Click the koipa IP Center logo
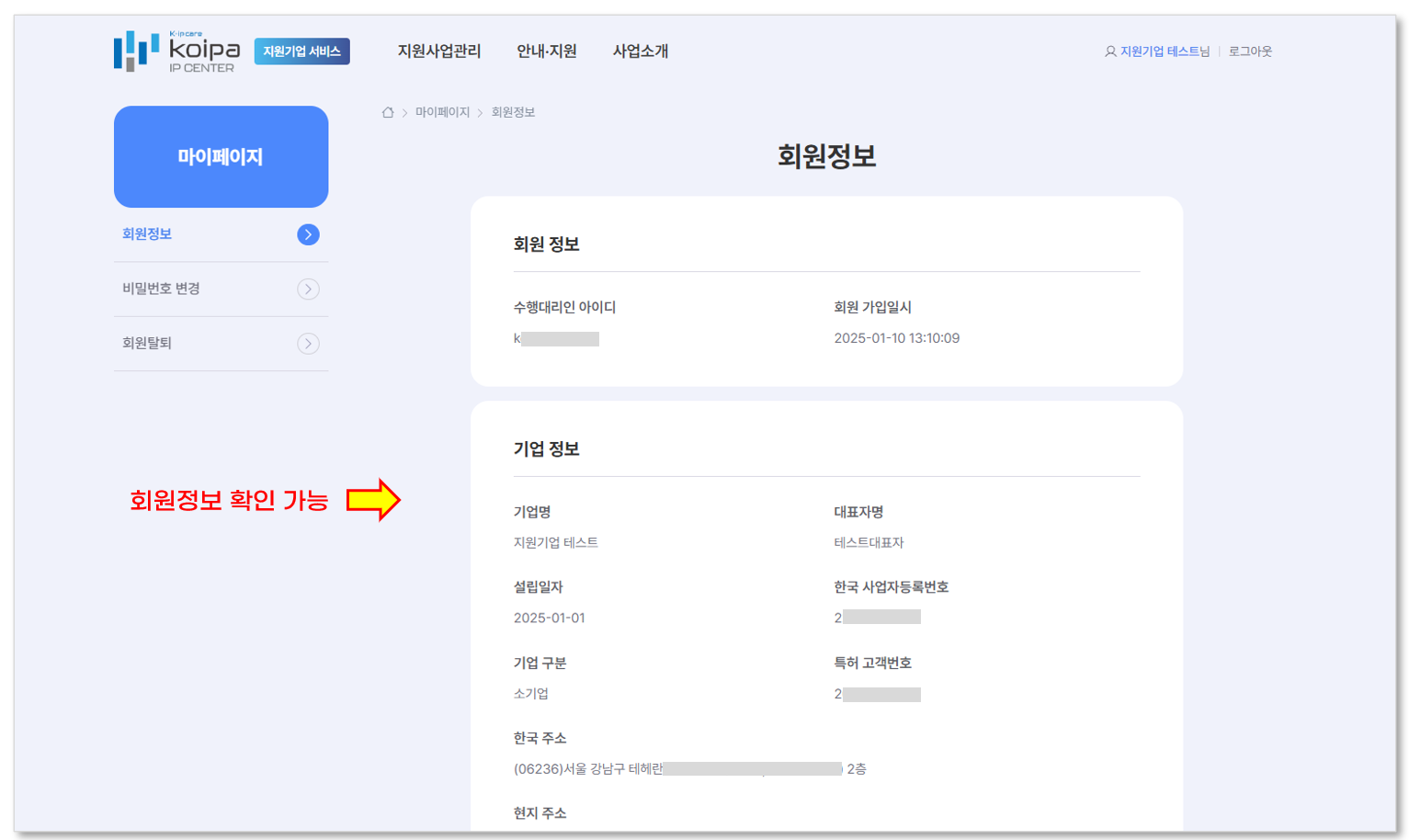The image size is (1409, 840). (x=176, y=51)
